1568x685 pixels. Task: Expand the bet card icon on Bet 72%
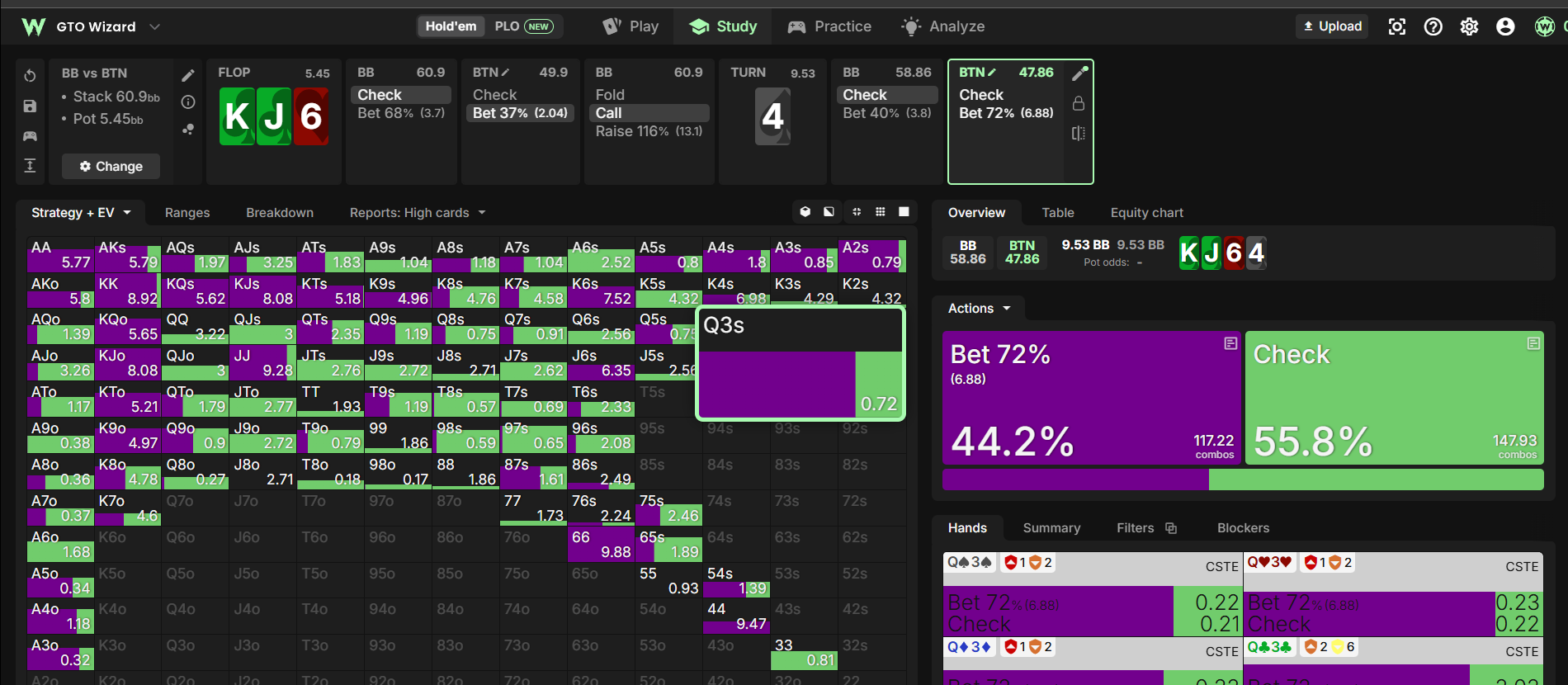point(1230,343)
